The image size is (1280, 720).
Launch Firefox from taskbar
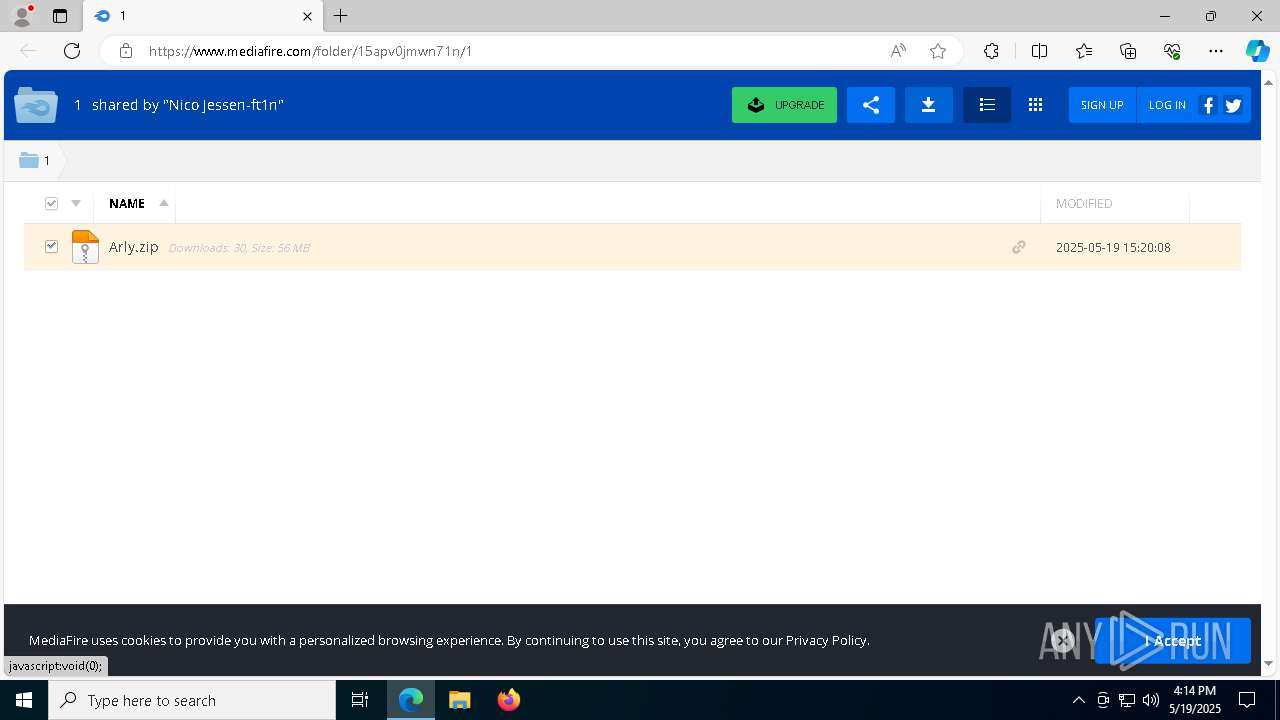(x=508, y=700)
